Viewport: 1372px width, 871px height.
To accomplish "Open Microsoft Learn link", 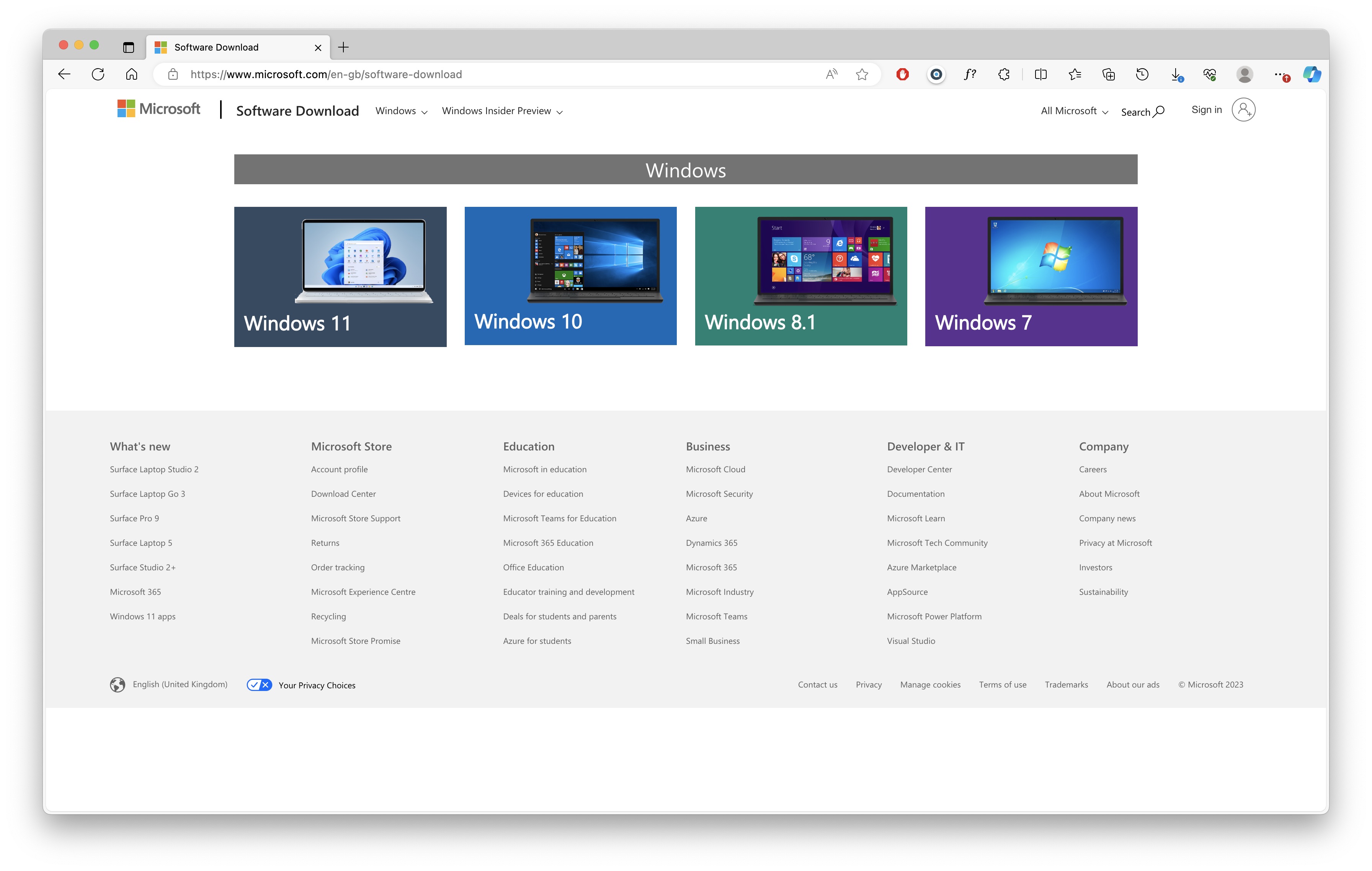I will click(916, 518).
